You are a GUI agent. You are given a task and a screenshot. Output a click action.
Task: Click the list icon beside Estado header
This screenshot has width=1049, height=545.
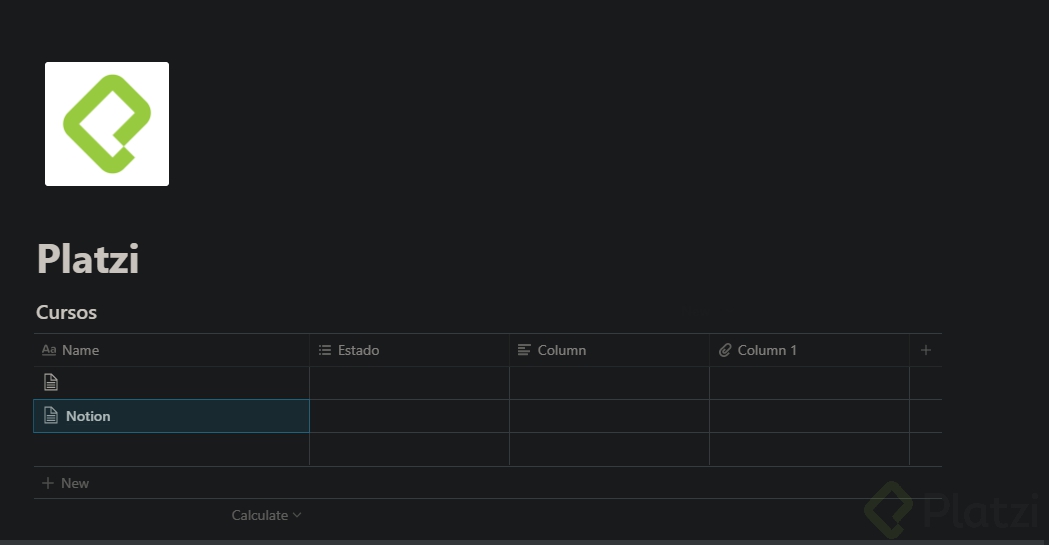click(x=325, y=350)
